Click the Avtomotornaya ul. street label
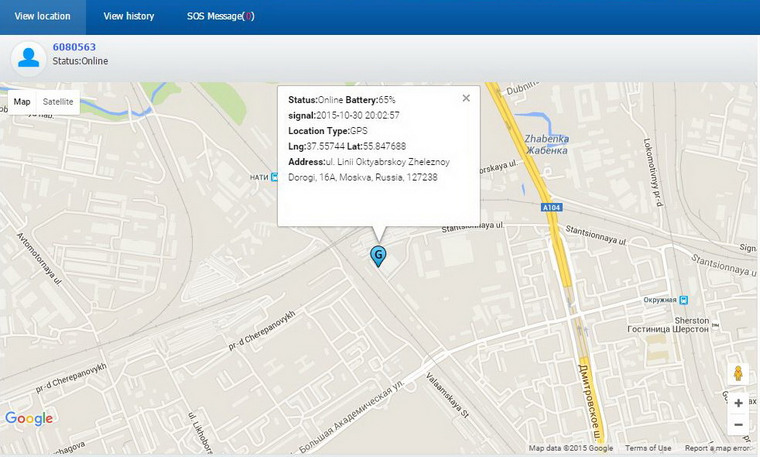This screenshot has height=457, width=760. tap(40, 260)
